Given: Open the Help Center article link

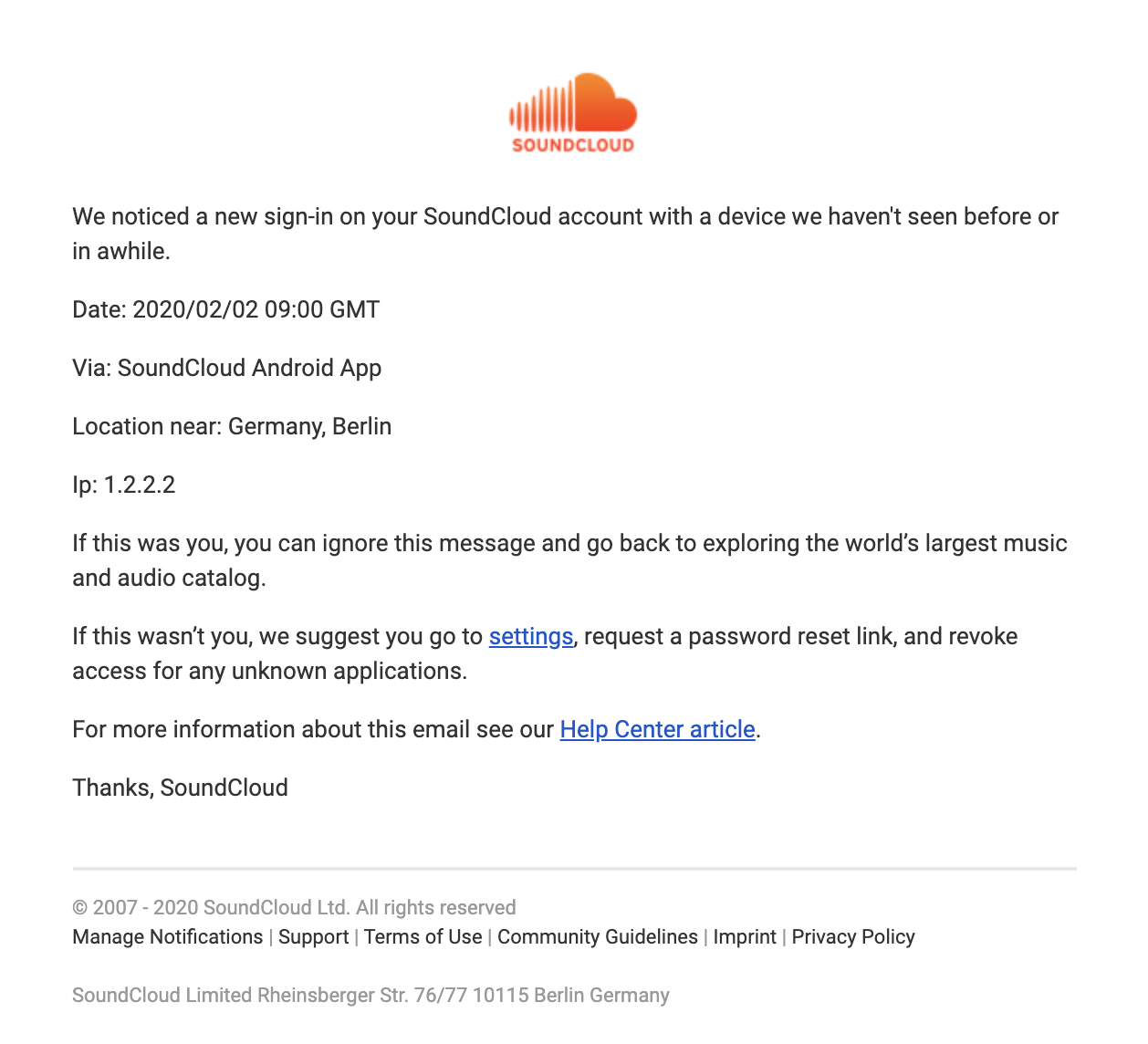Looking at the screenshot, I should (x=658, y=729).
